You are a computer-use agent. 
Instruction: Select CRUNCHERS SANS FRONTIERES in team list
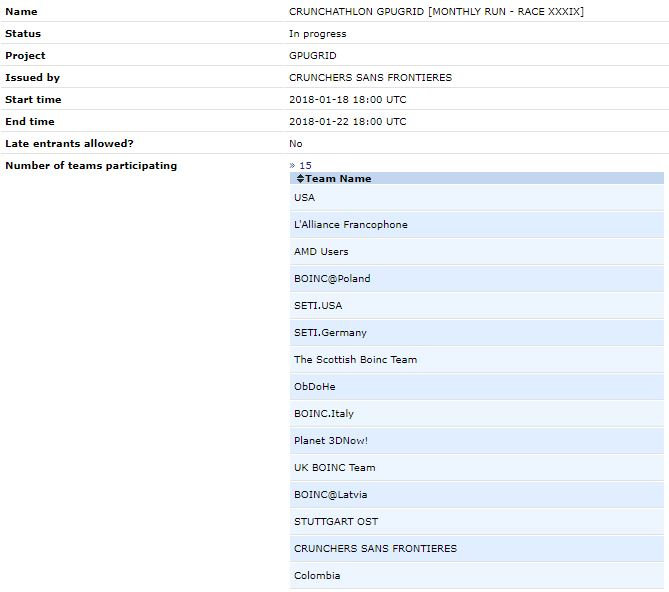(477, 549)
